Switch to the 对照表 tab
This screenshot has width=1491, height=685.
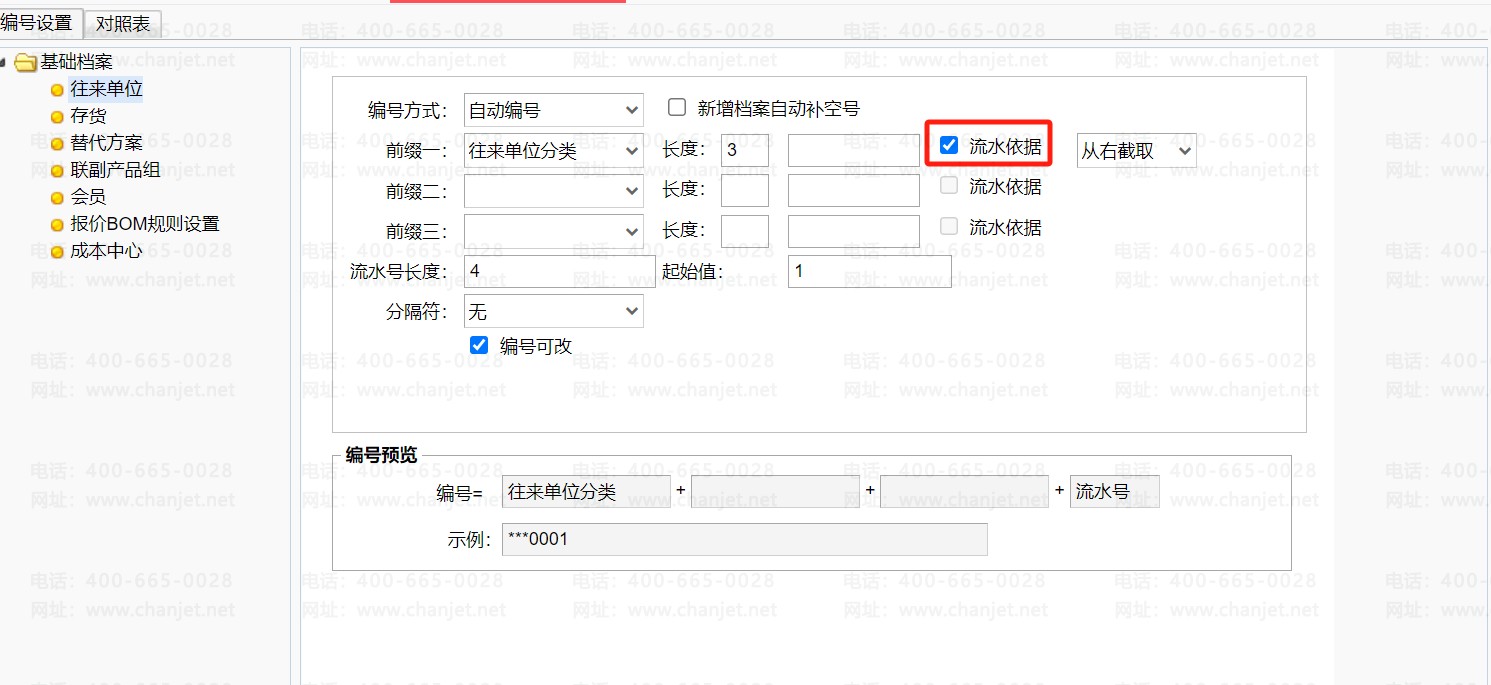[x=123, y=23]
